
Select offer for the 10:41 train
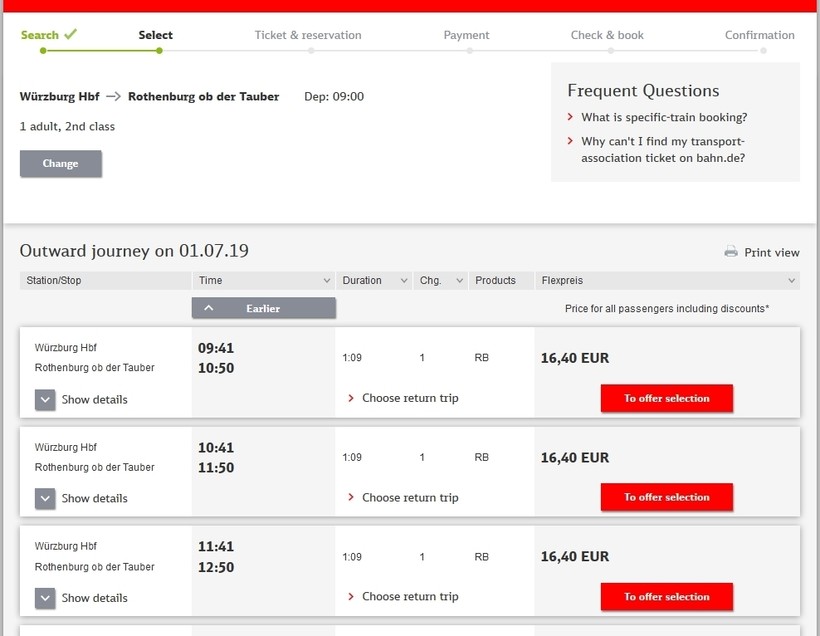point(666,497)
